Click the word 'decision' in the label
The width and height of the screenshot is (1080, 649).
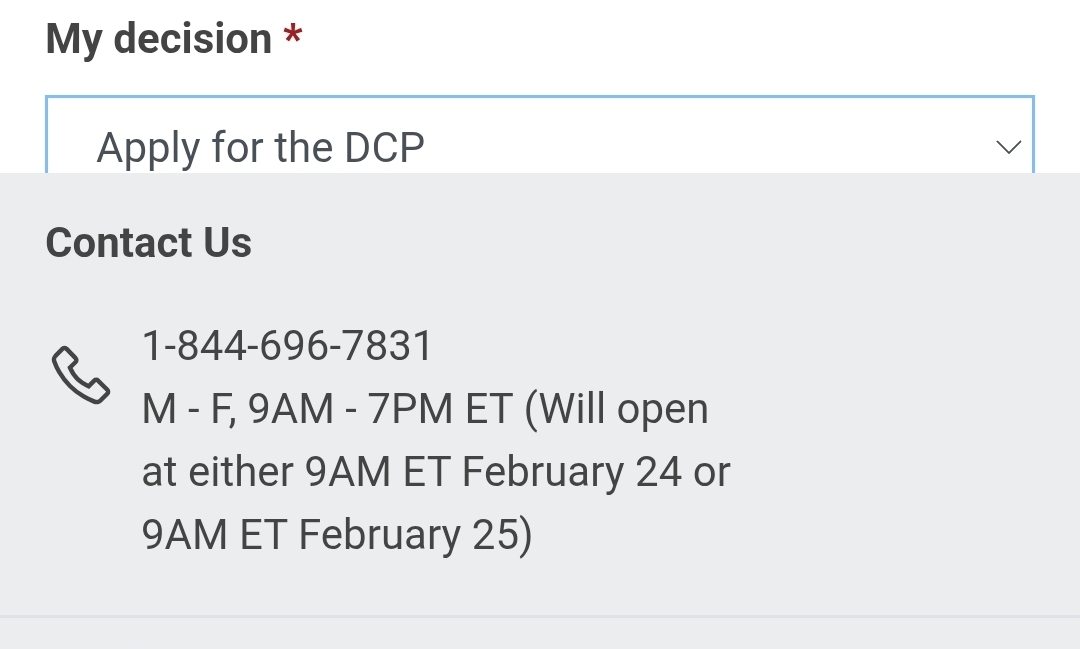point(193,39)
